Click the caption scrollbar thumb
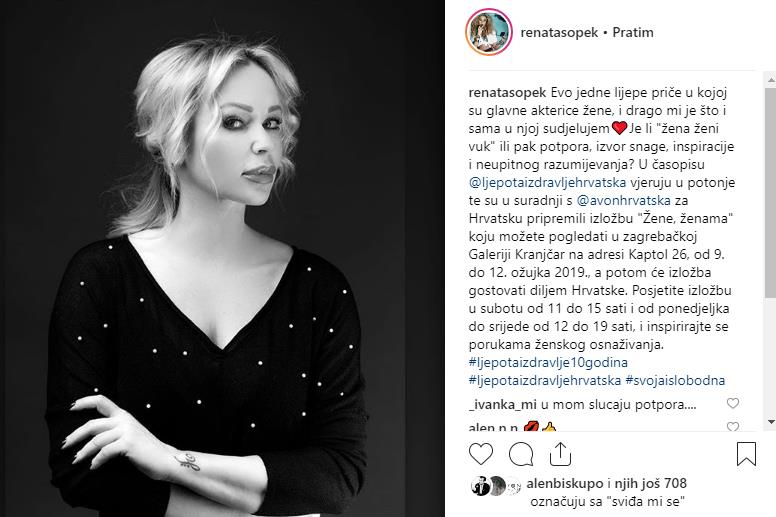Image resolution: width=776 pixels, height=517 pixels. click(x=771, y=193)
